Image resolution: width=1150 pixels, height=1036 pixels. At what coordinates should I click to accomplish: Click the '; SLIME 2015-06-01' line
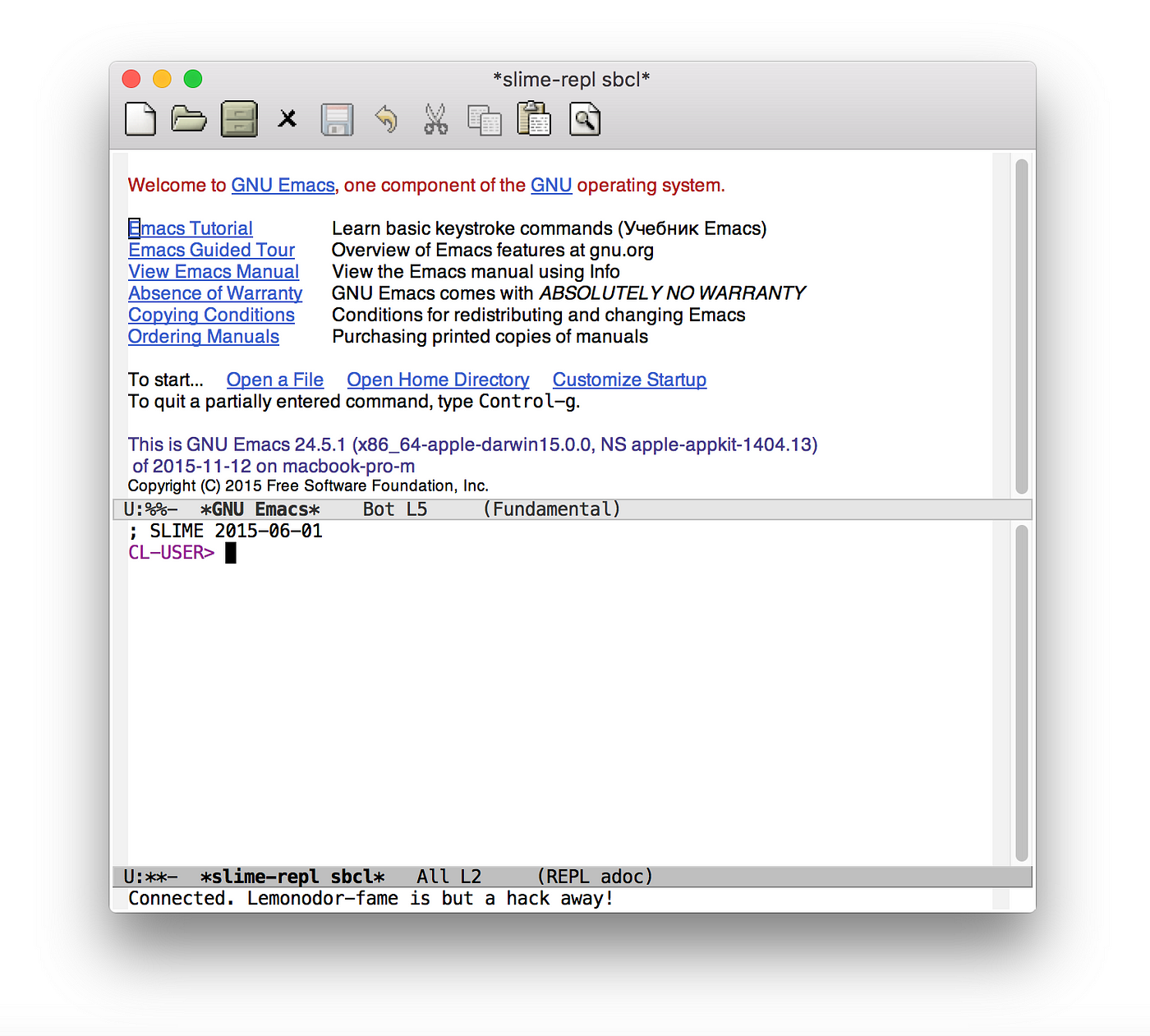tap(226, 532)
